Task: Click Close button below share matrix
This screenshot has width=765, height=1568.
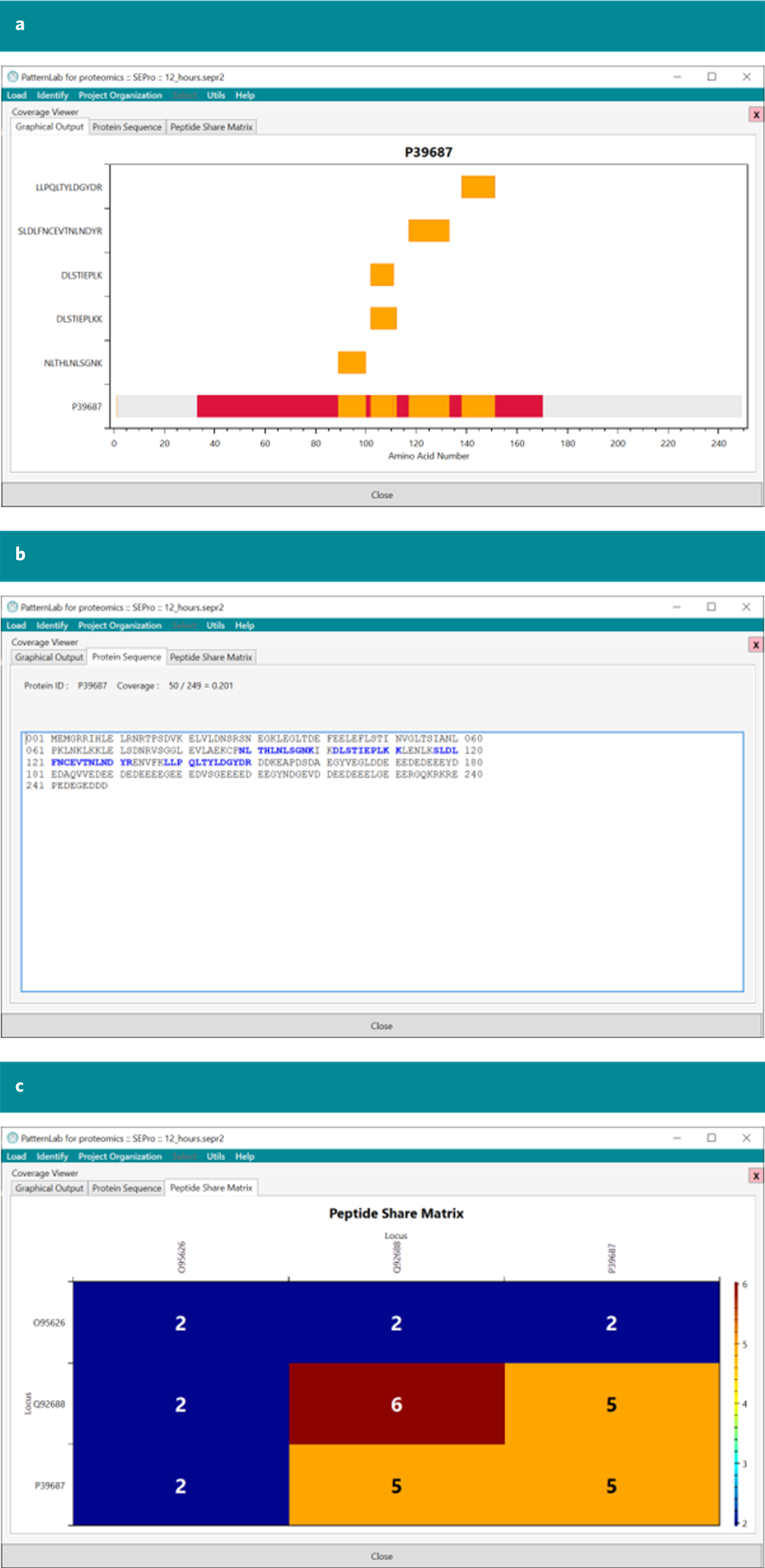Action: [381, 1556]
